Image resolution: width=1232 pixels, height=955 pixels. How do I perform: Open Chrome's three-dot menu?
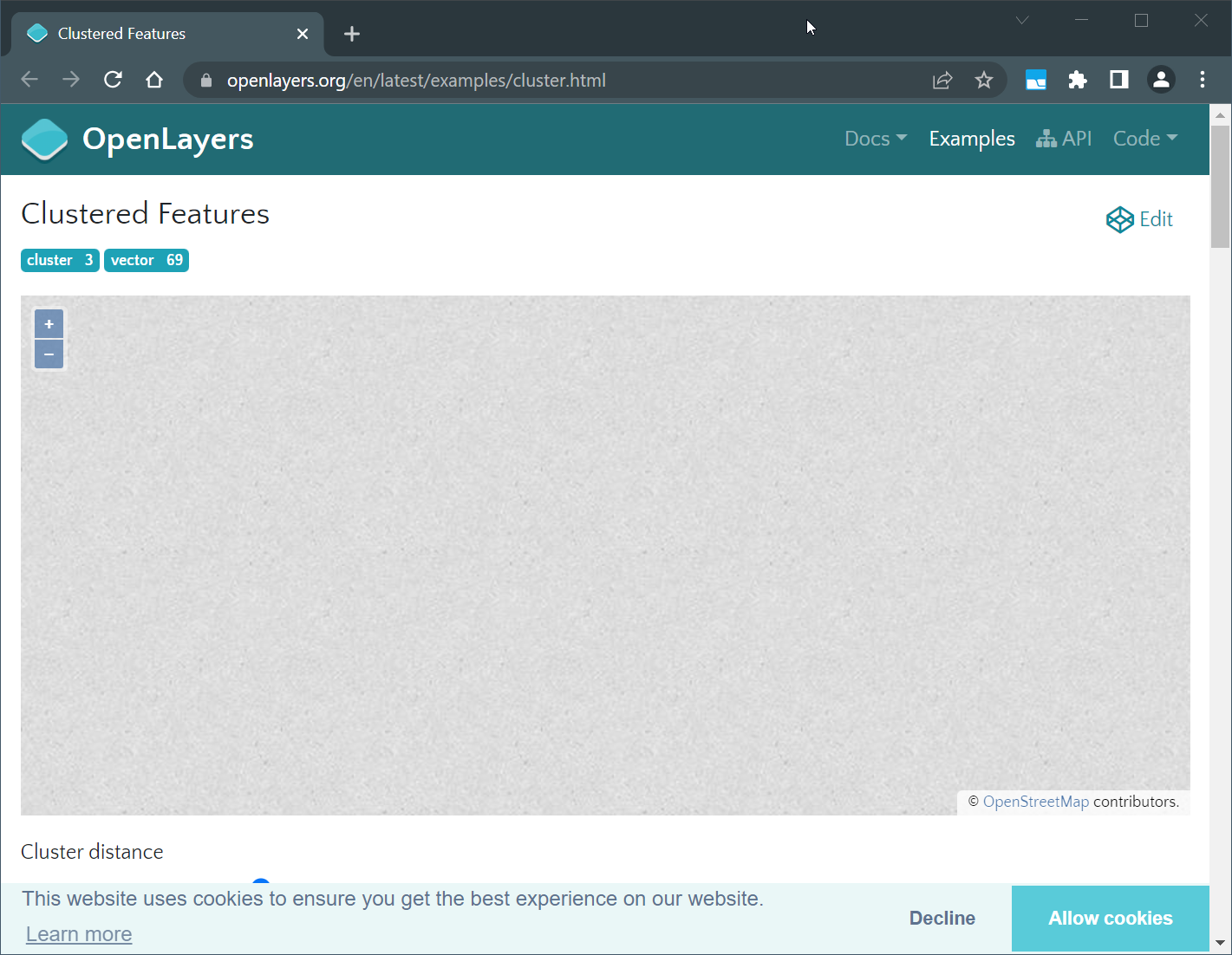click(x=1203, y=80)
